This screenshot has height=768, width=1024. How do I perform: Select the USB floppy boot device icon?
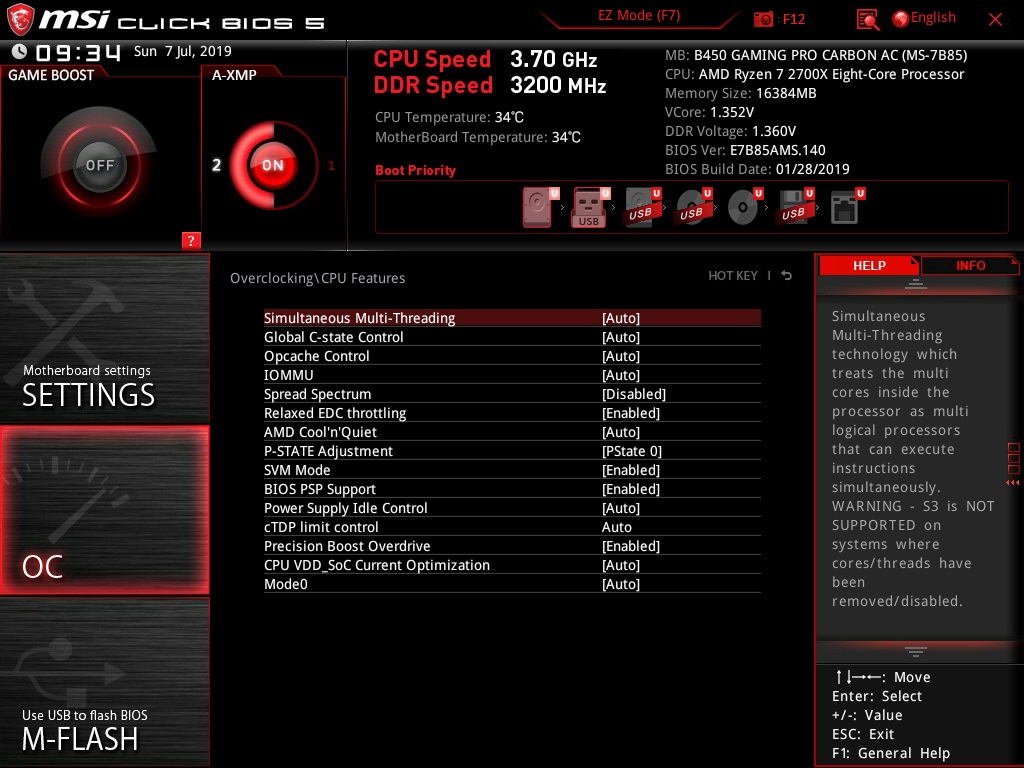point(796,207)
